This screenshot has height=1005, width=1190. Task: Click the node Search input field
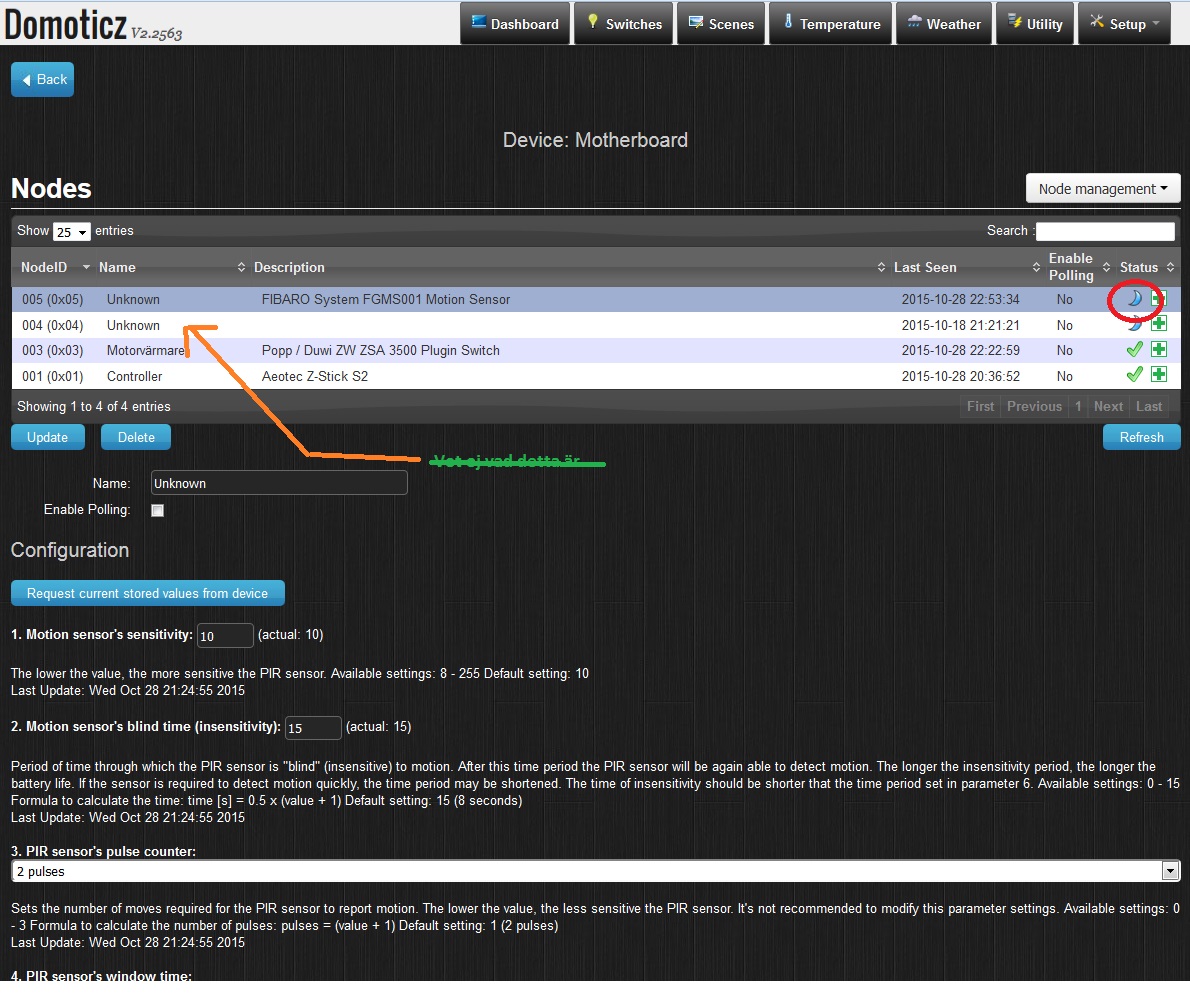1104,231
